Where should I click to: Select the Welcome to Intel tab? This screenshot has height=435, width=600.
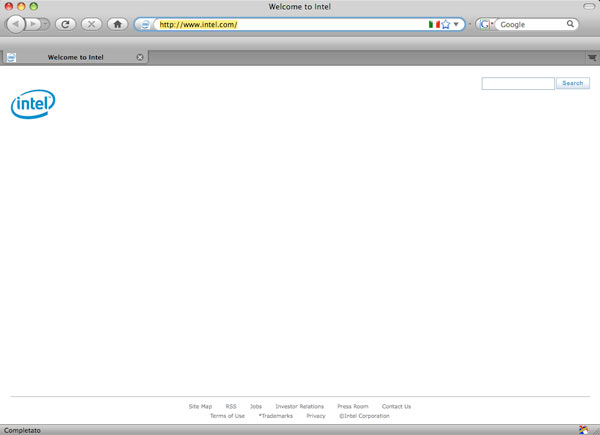coord(75,58)
